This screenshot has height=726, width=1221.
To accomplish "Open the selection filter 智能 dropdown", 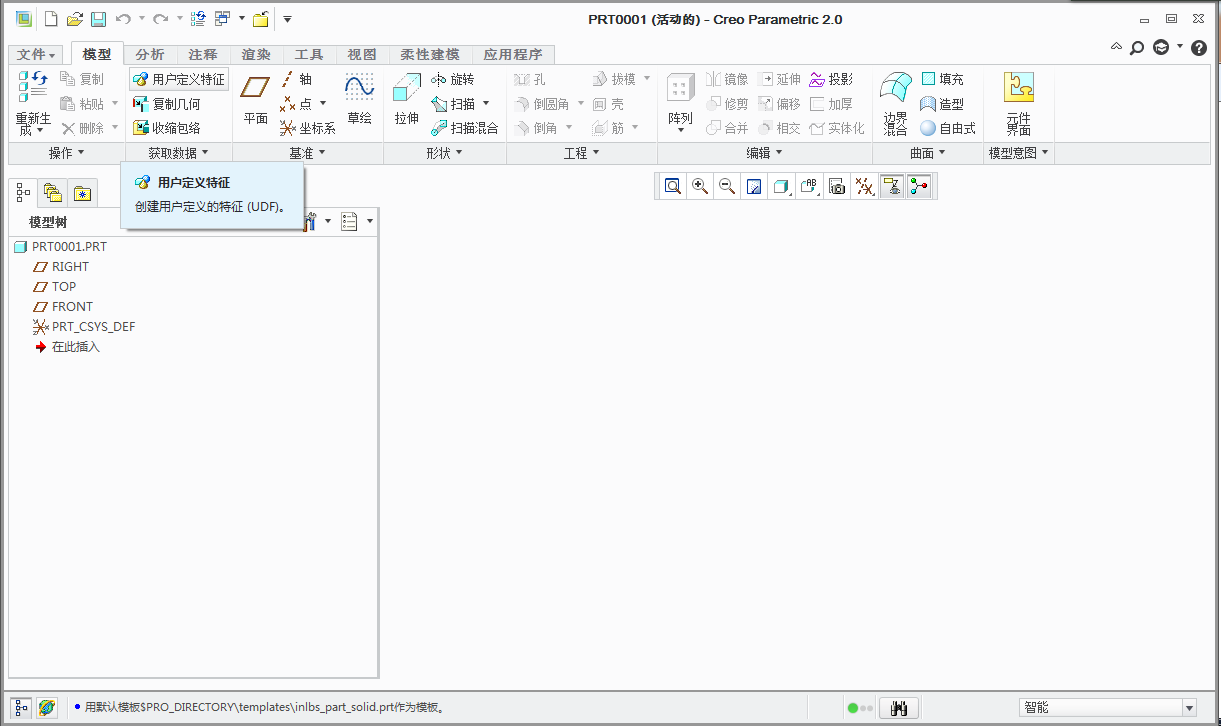I will 1107,707.
